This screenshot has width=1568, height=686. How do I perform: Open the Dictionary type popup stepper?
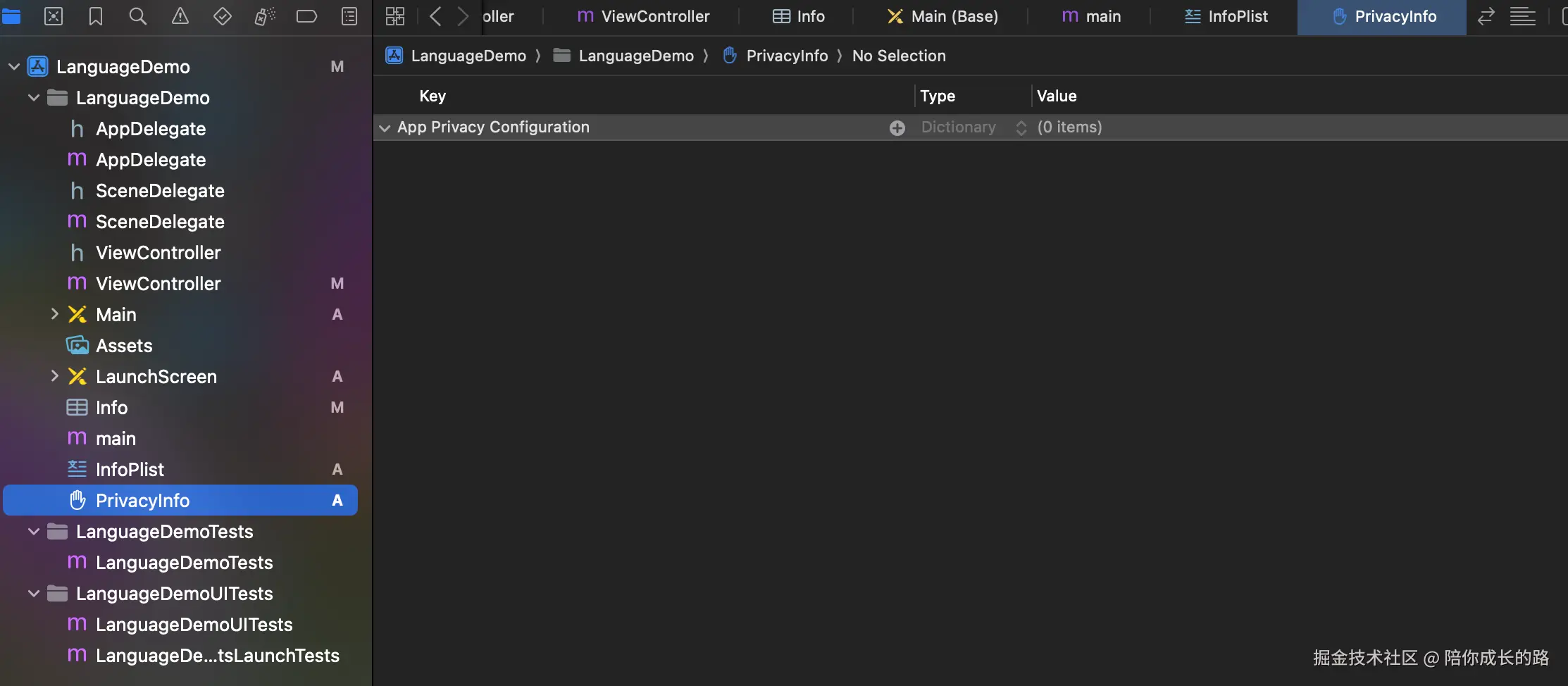pyautogui.click(x=1021, y=127)
